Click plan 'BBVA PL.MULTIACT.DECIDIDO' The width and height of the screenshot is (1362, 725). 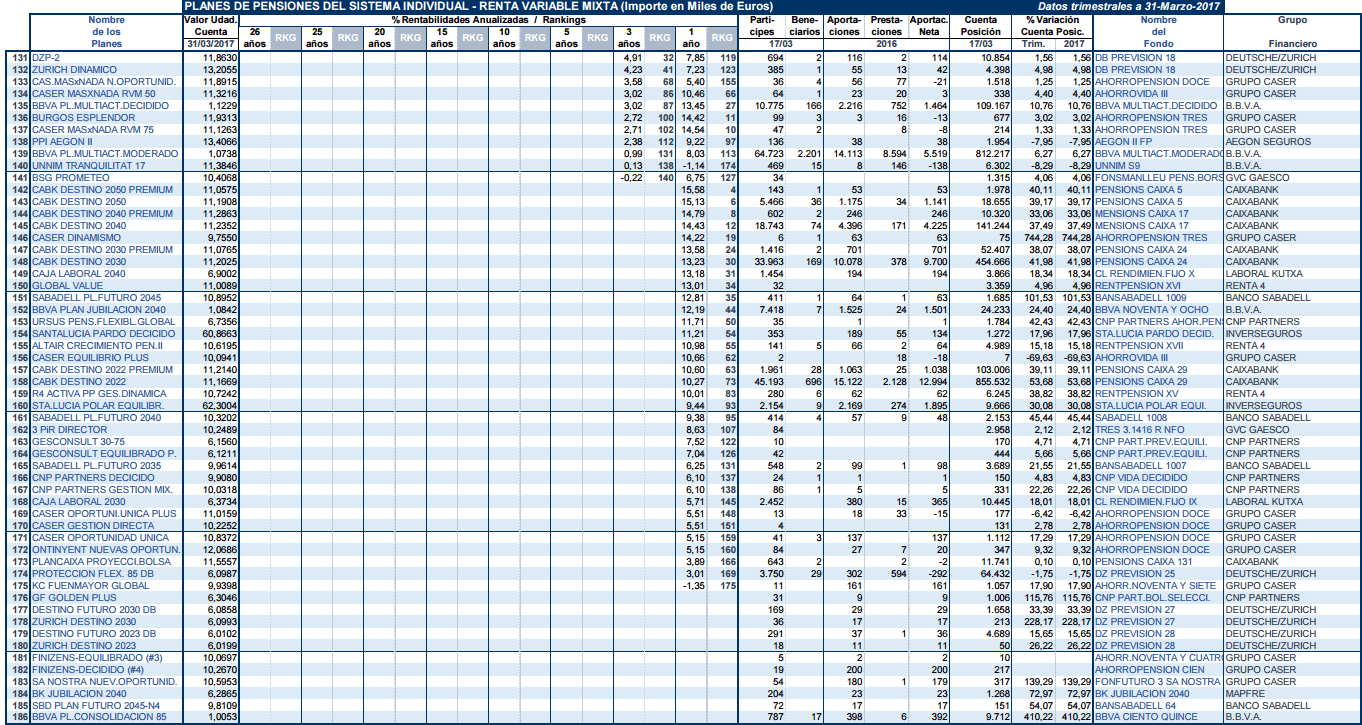[x=100, y=106]
